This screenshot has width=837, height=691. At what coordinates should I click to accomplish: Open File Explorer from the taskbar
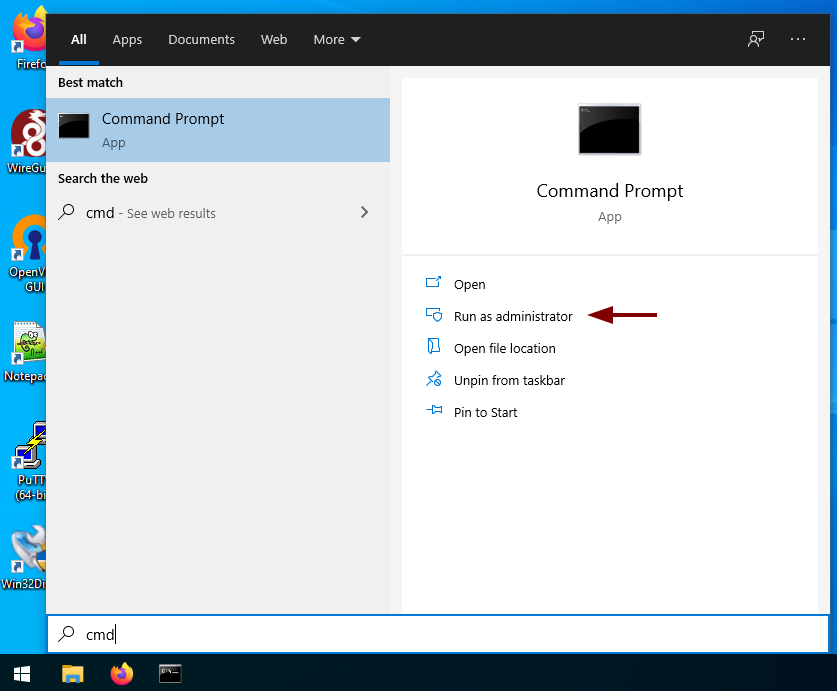(x=73, y=673)
